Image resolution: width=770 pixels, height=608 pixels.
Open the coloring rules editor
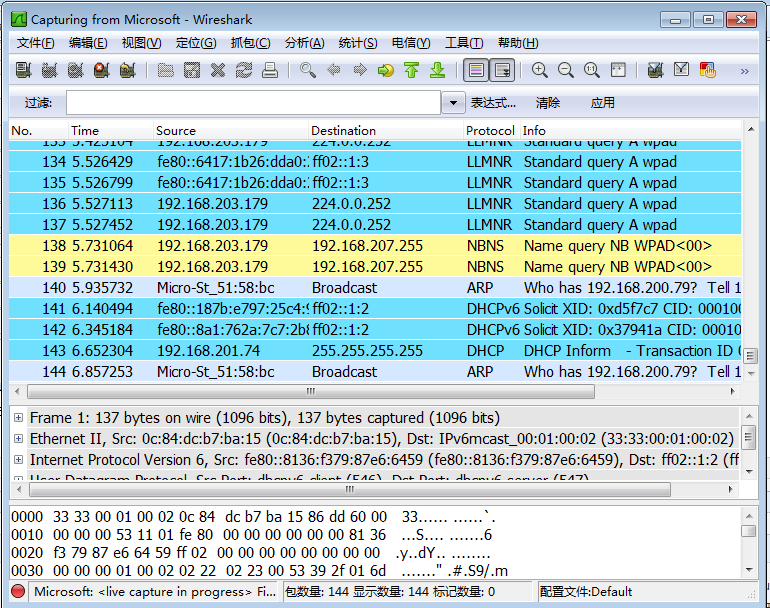(707, 70)
